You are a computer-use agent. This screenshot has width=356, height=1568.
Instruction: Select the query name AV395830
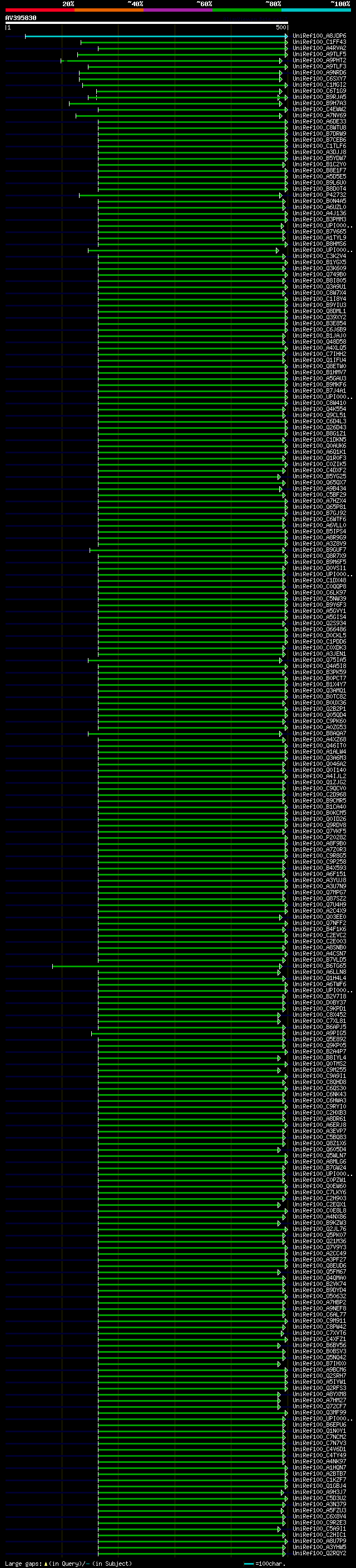[x=21, y=18]
